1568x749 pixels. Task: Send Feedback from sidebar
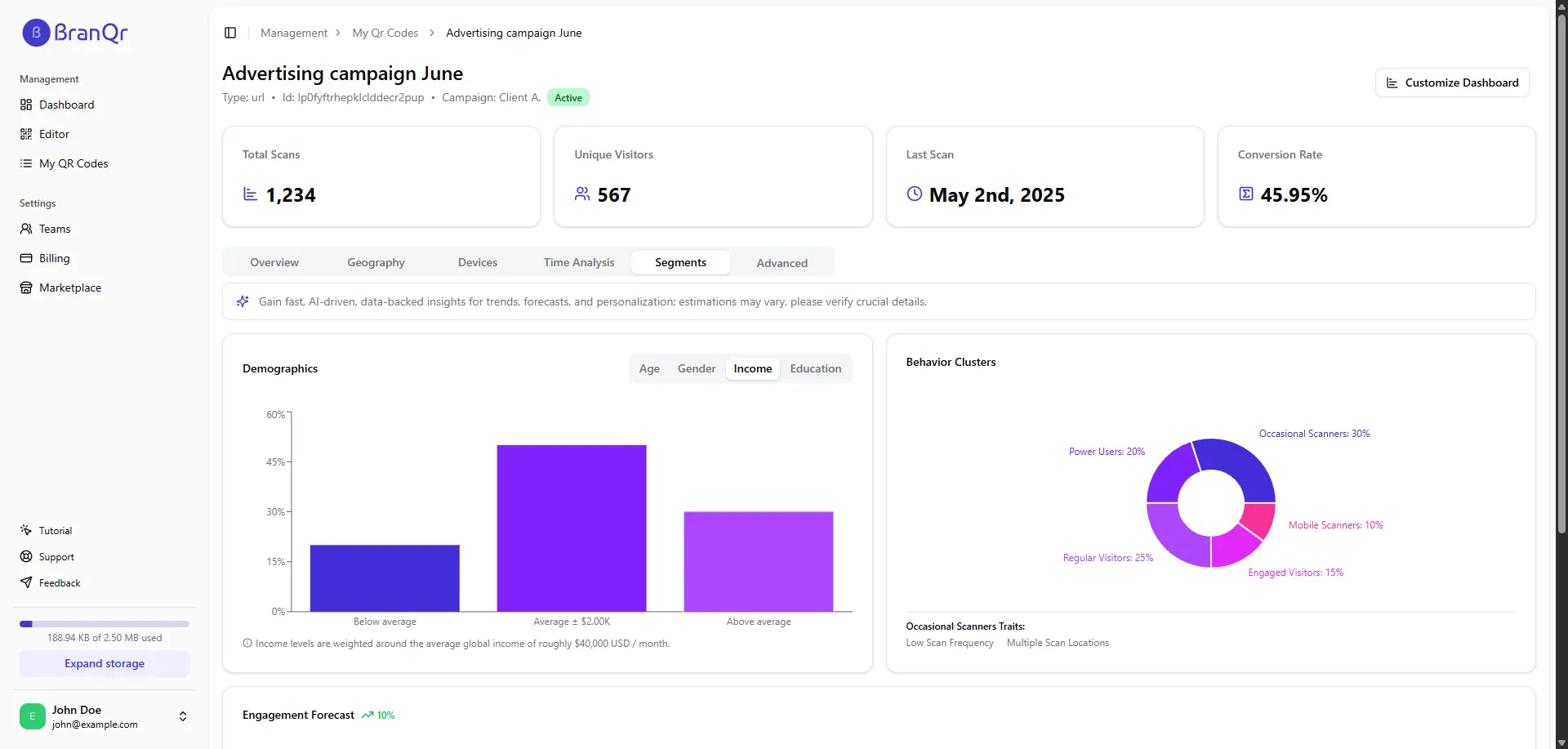tap(59, 583)
